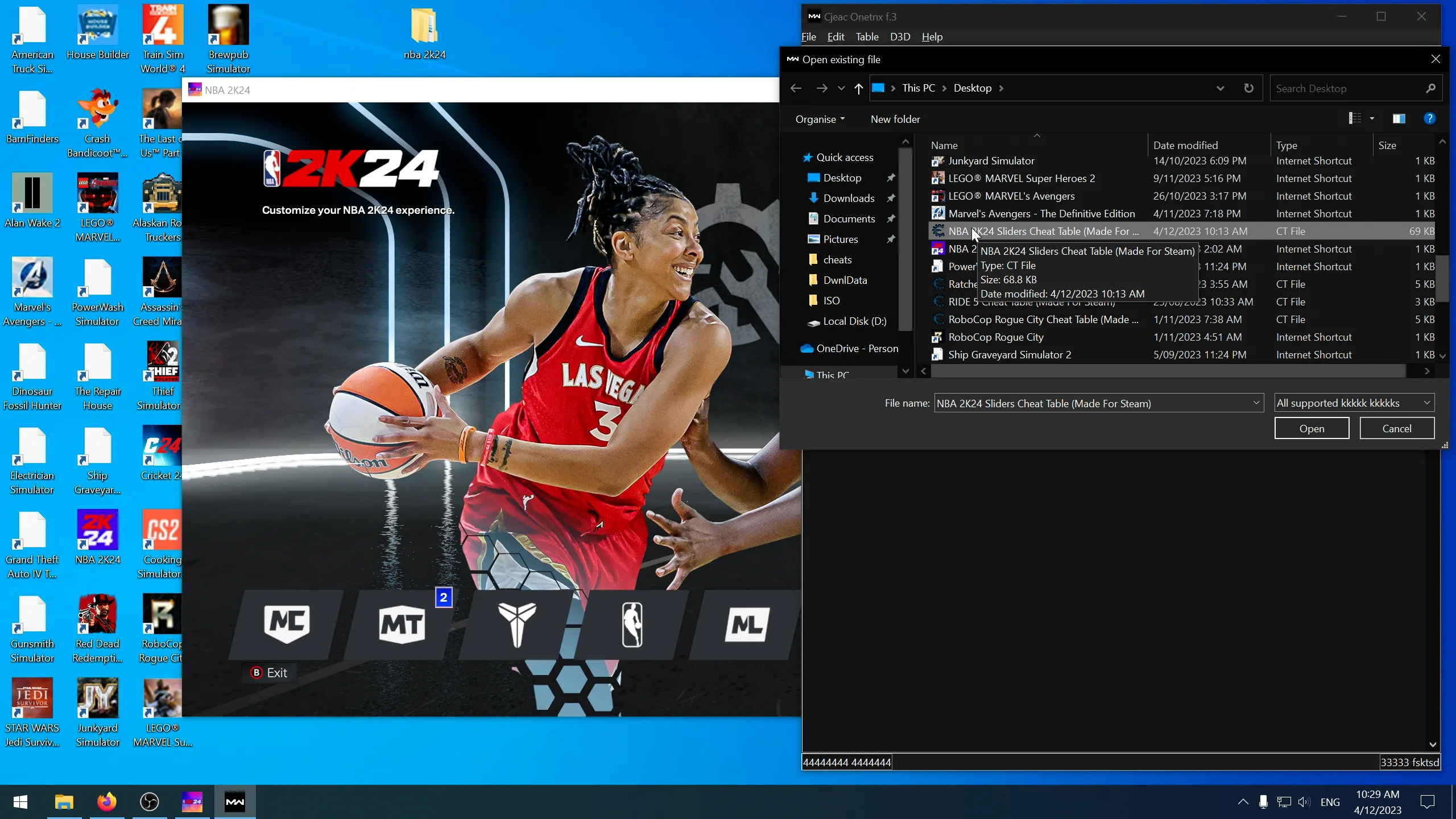The image size is (1456, 819).
Task: Create a New folder in the dialog
Action: pos(895,119)
